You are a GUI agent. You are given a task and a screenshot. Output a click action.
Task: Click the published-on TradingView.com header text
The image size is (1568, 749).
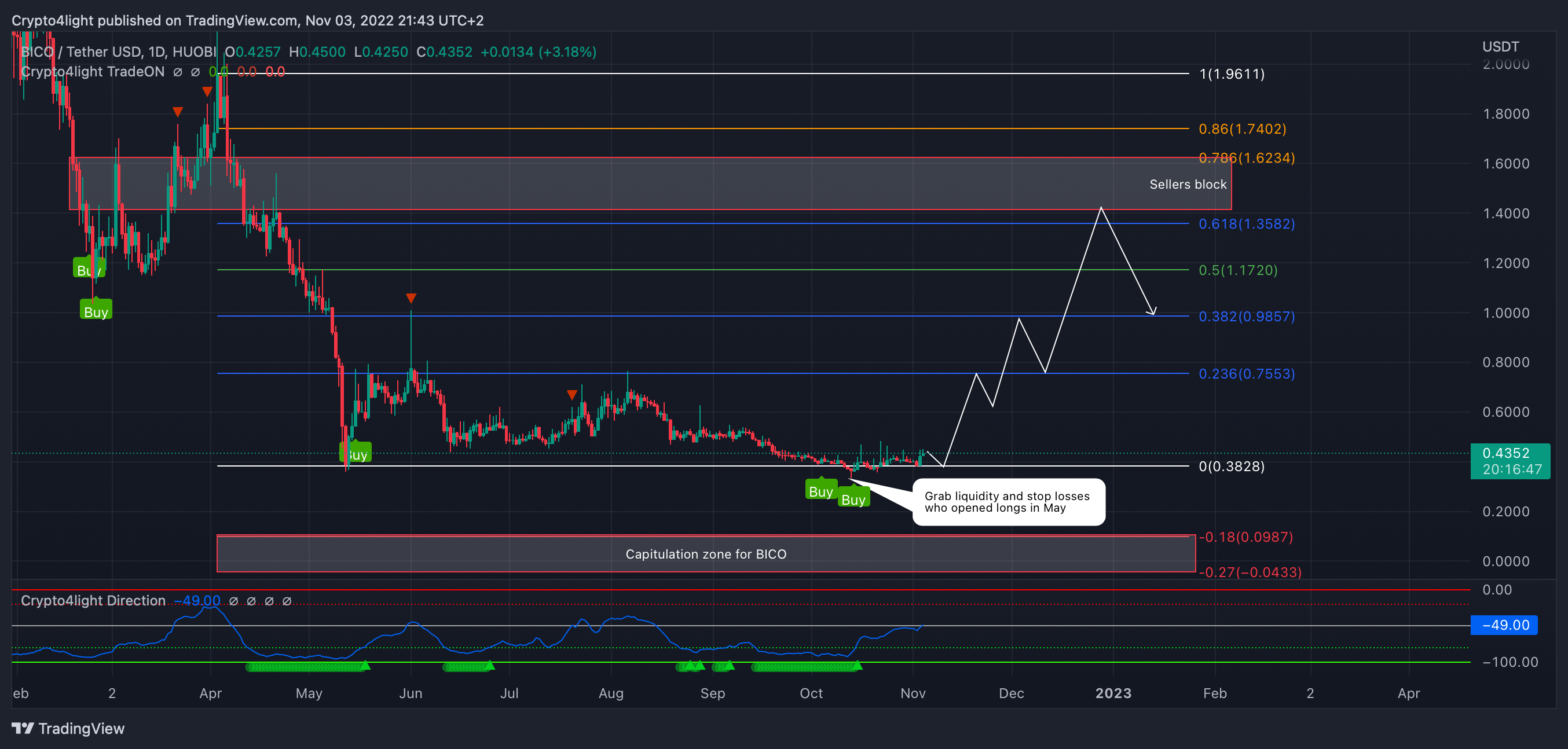(x=248, y=20)
